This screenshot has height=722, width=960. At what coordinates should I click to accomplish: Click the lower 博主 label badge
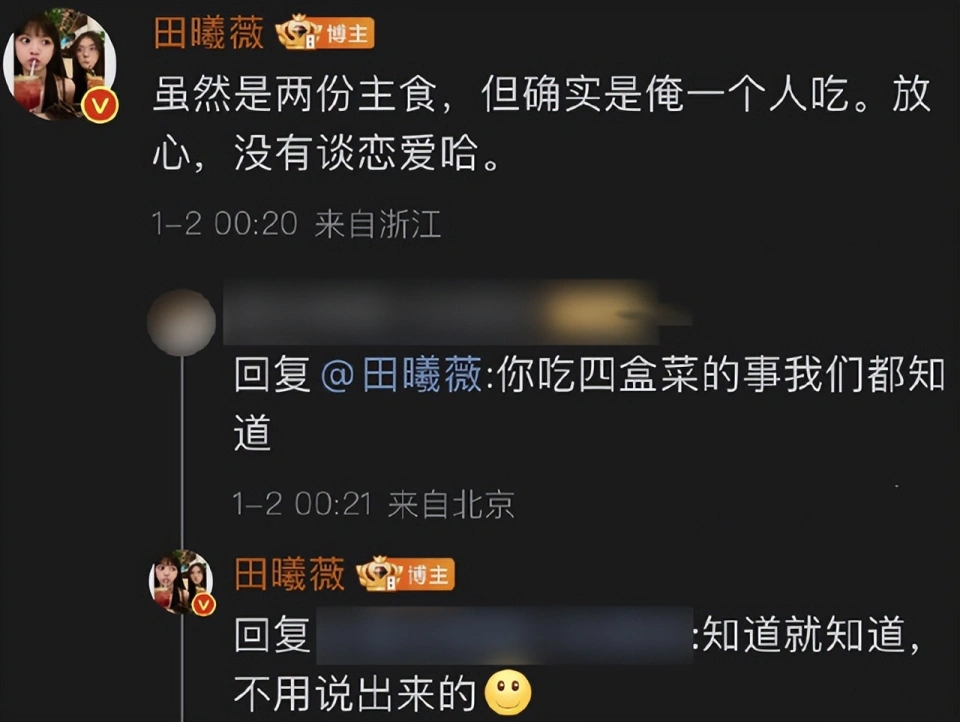pos(429,575)
